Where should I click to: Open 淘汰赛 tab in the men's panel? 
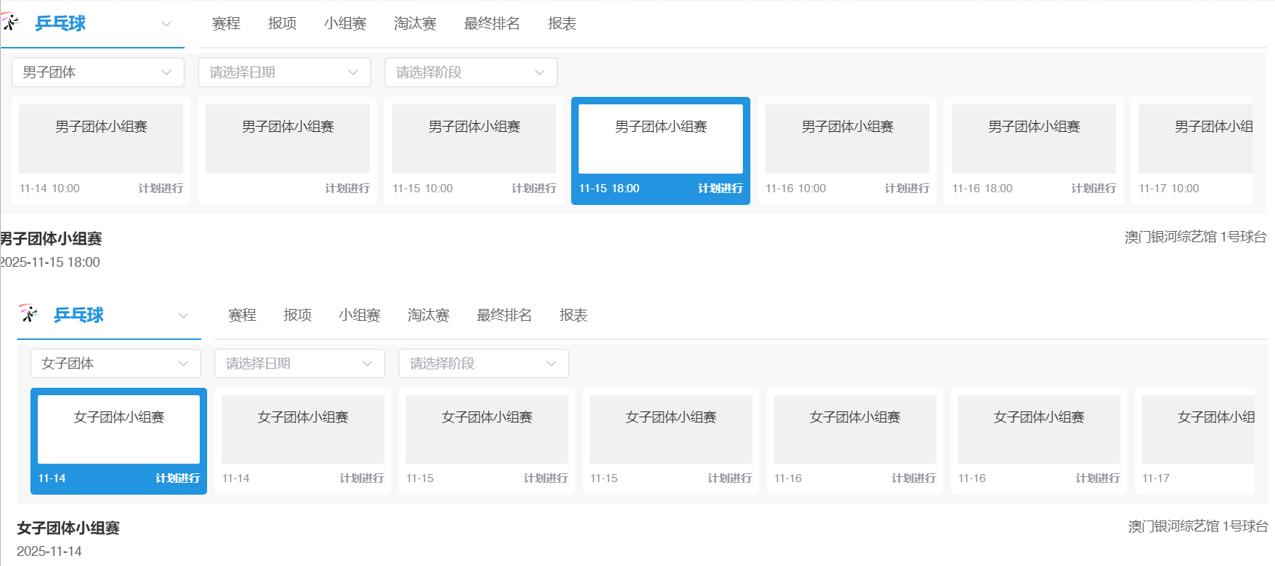pos(415,23)
